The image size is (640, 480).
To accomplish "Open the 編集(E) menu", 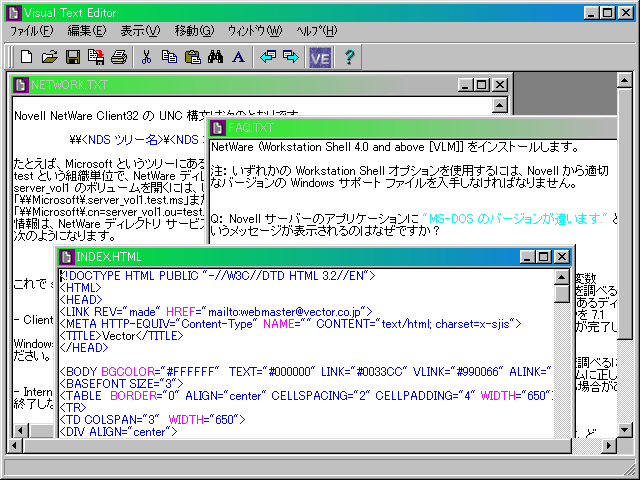I will (x=87, y=31).
